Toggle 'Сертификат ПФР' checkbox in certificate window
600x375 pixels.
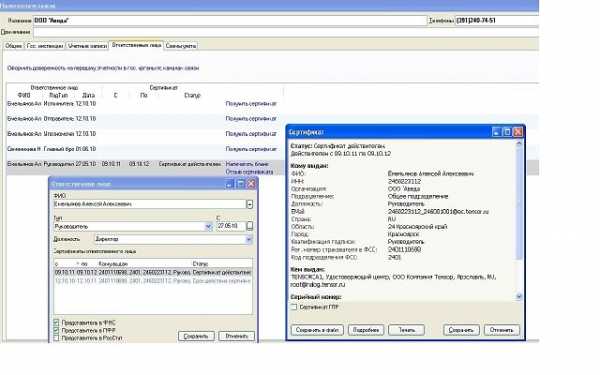tap(294, 307)
